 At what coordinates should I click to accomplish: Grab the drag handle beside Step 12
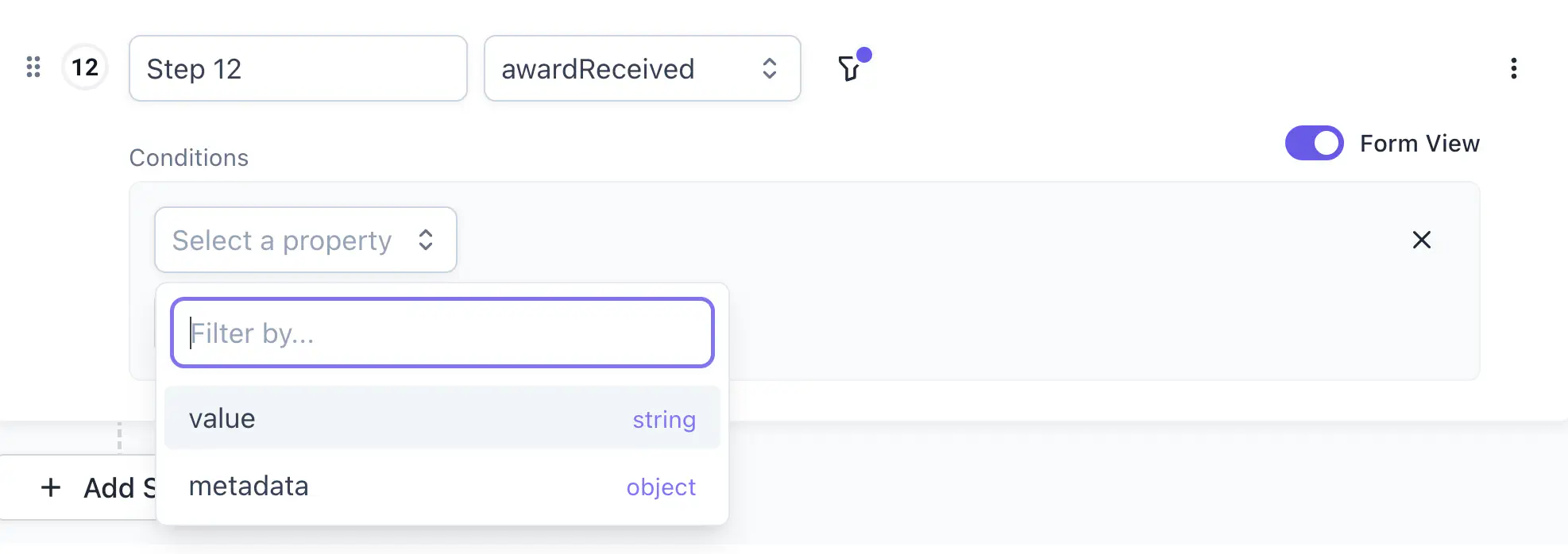[x=33, y=68]
